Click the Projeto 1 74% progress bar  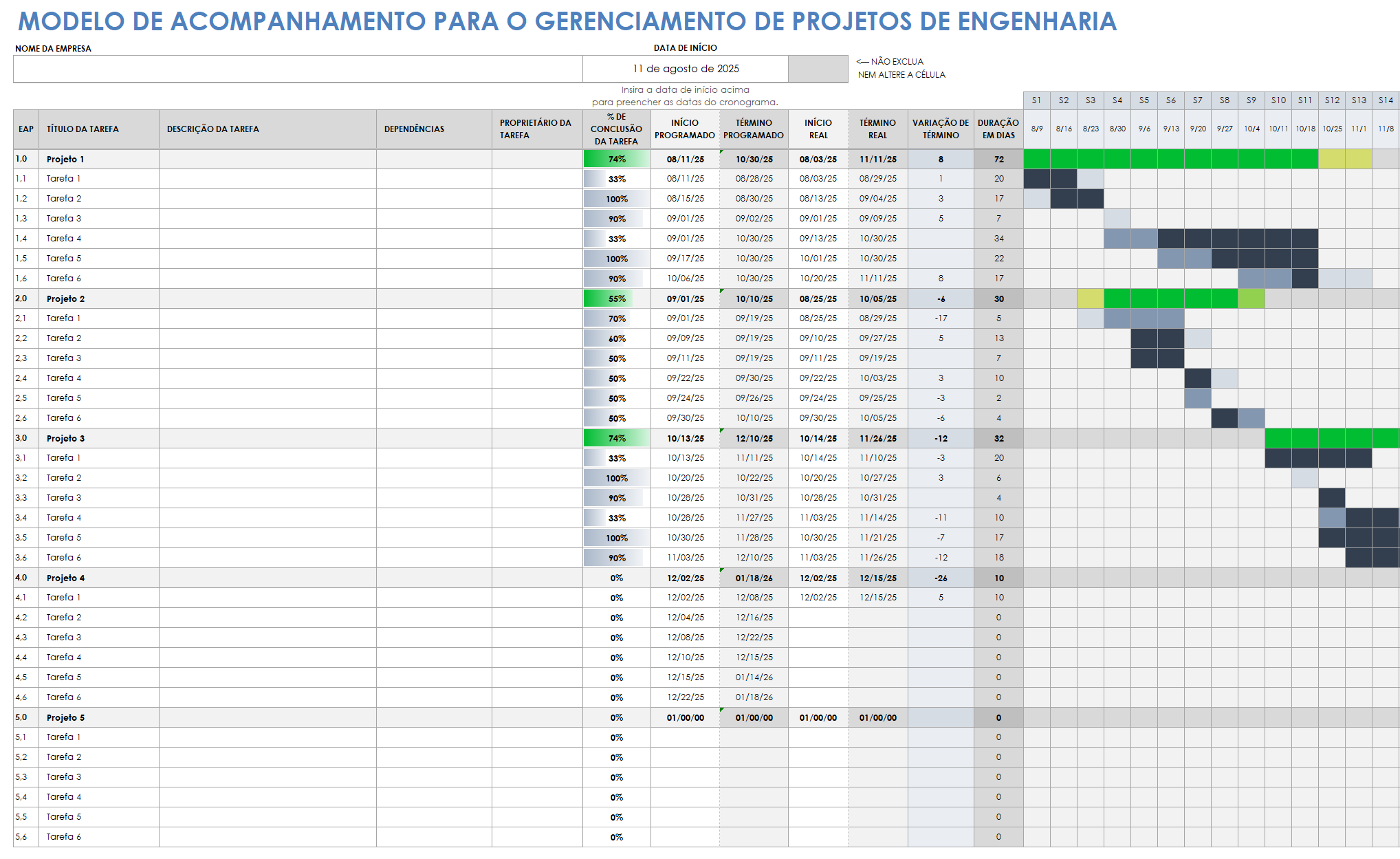pyautogui.click(x=617, y=159)
